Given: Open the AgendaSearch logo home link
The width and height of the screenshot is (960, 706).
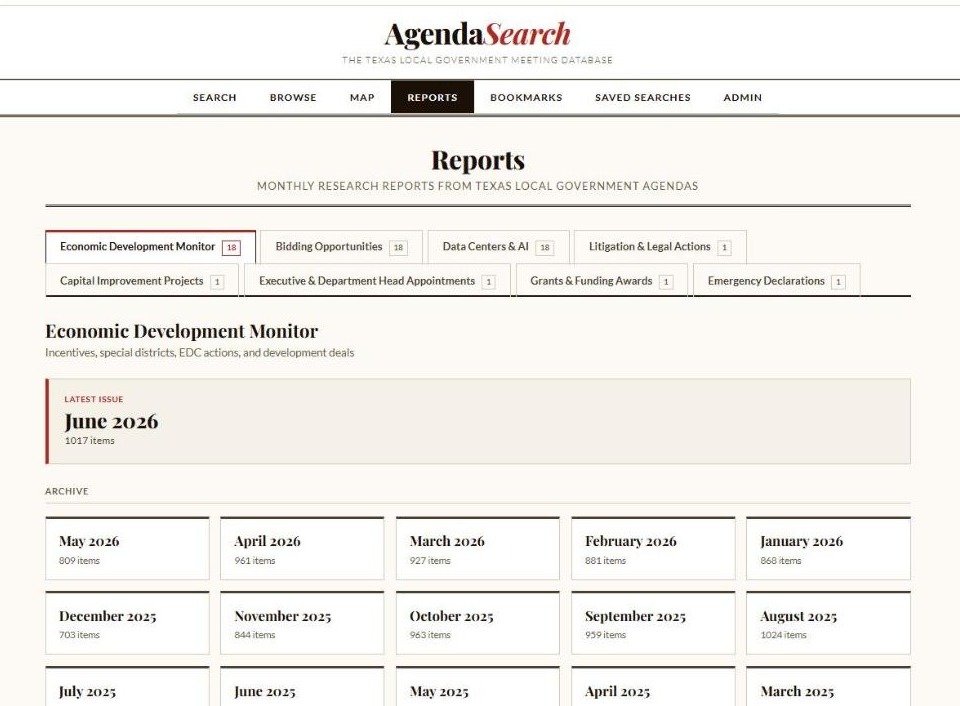Looking at the screenshot, I should [478, 34].
